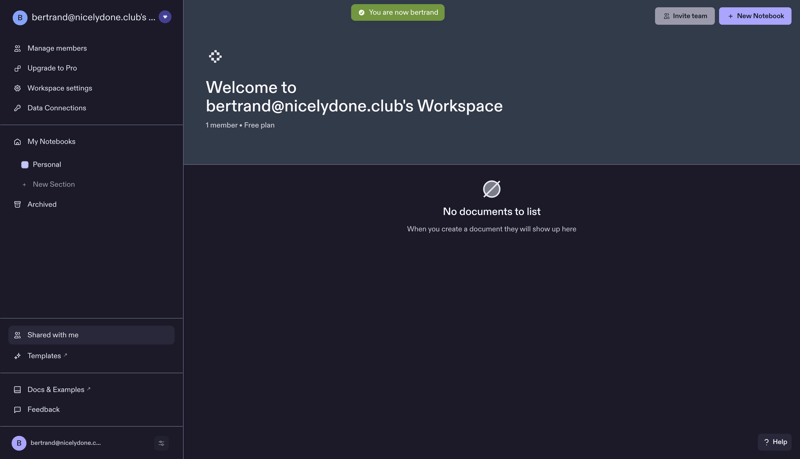Click the My Notebooks home icon
This screenshot has width=800, height=459.
tap(17, 142)
